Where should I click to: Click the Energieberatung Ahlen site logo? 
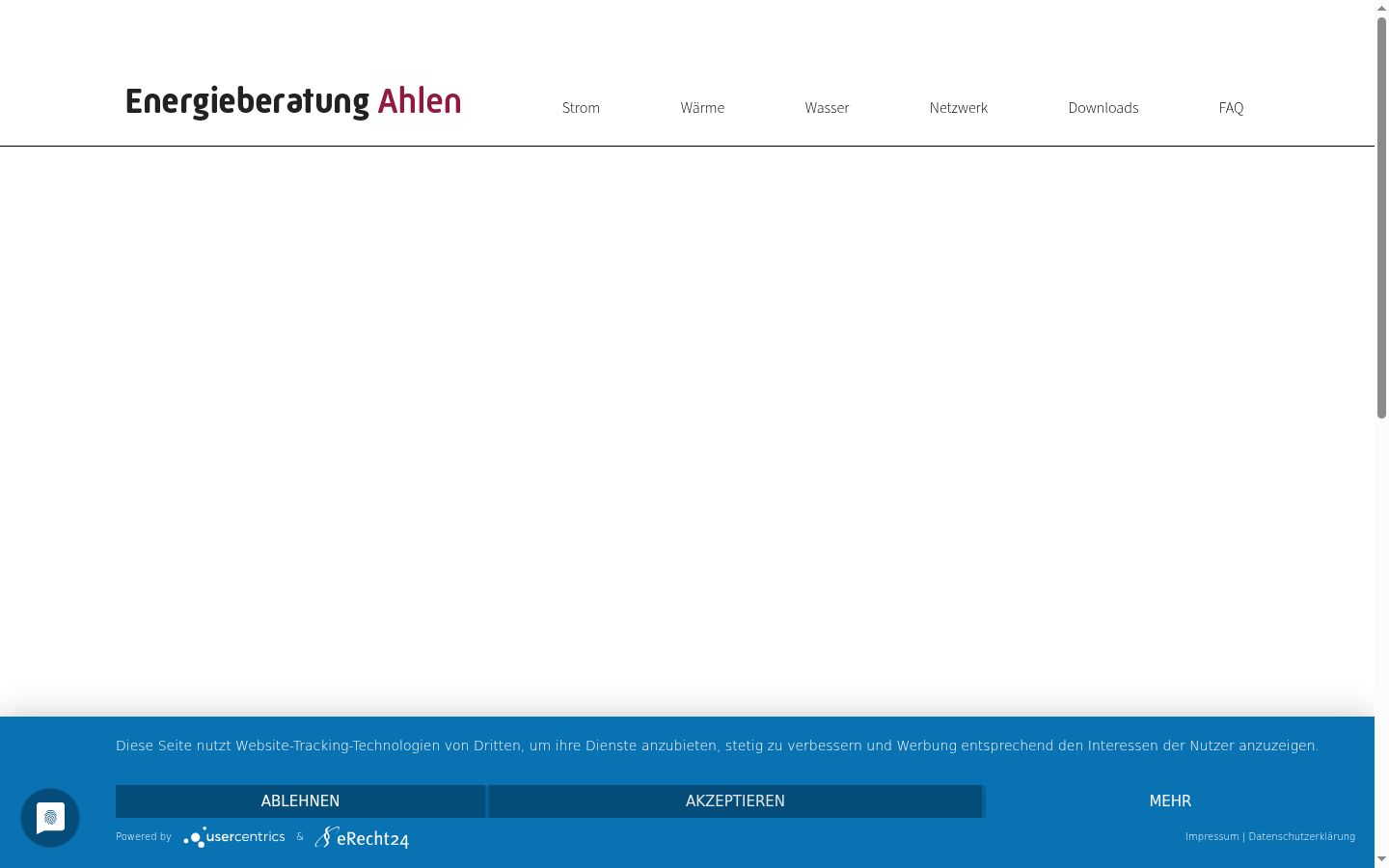coord(293,101)
